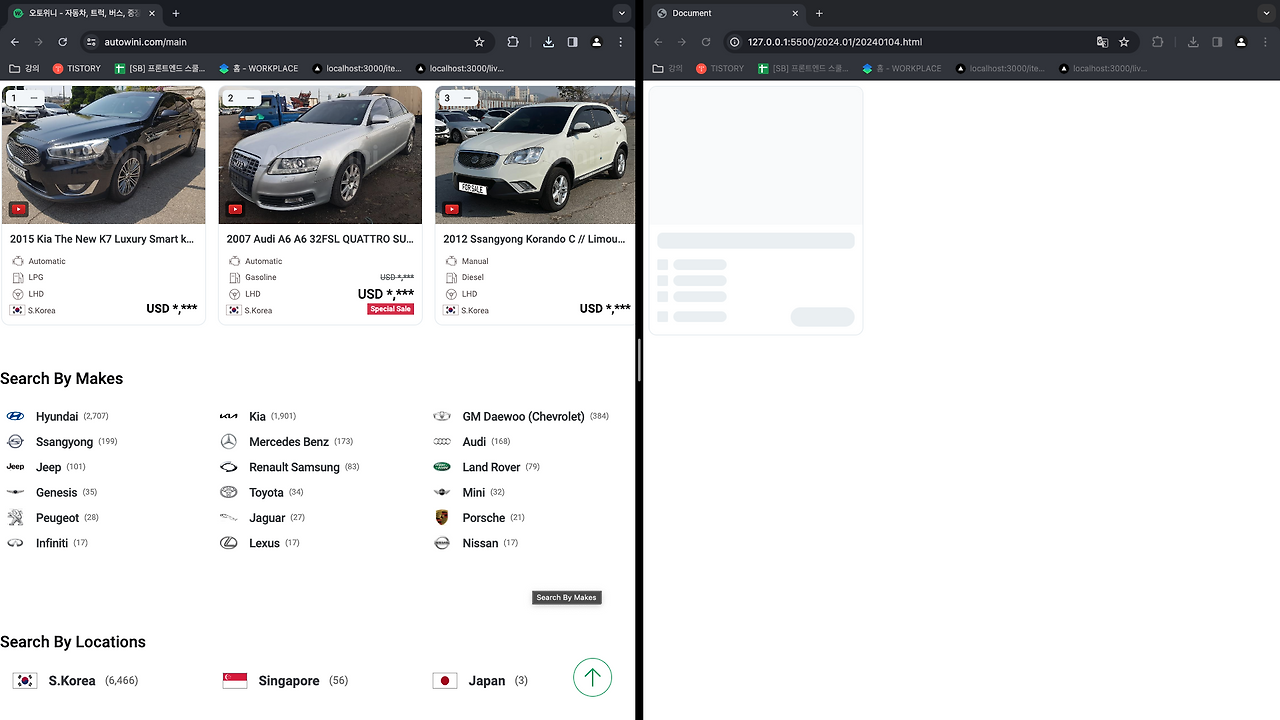Image resolution: width=1280 pixels, height=720 pixels.
Task: Click the translate icon in the right address bar
Action: coord(1102,42)
